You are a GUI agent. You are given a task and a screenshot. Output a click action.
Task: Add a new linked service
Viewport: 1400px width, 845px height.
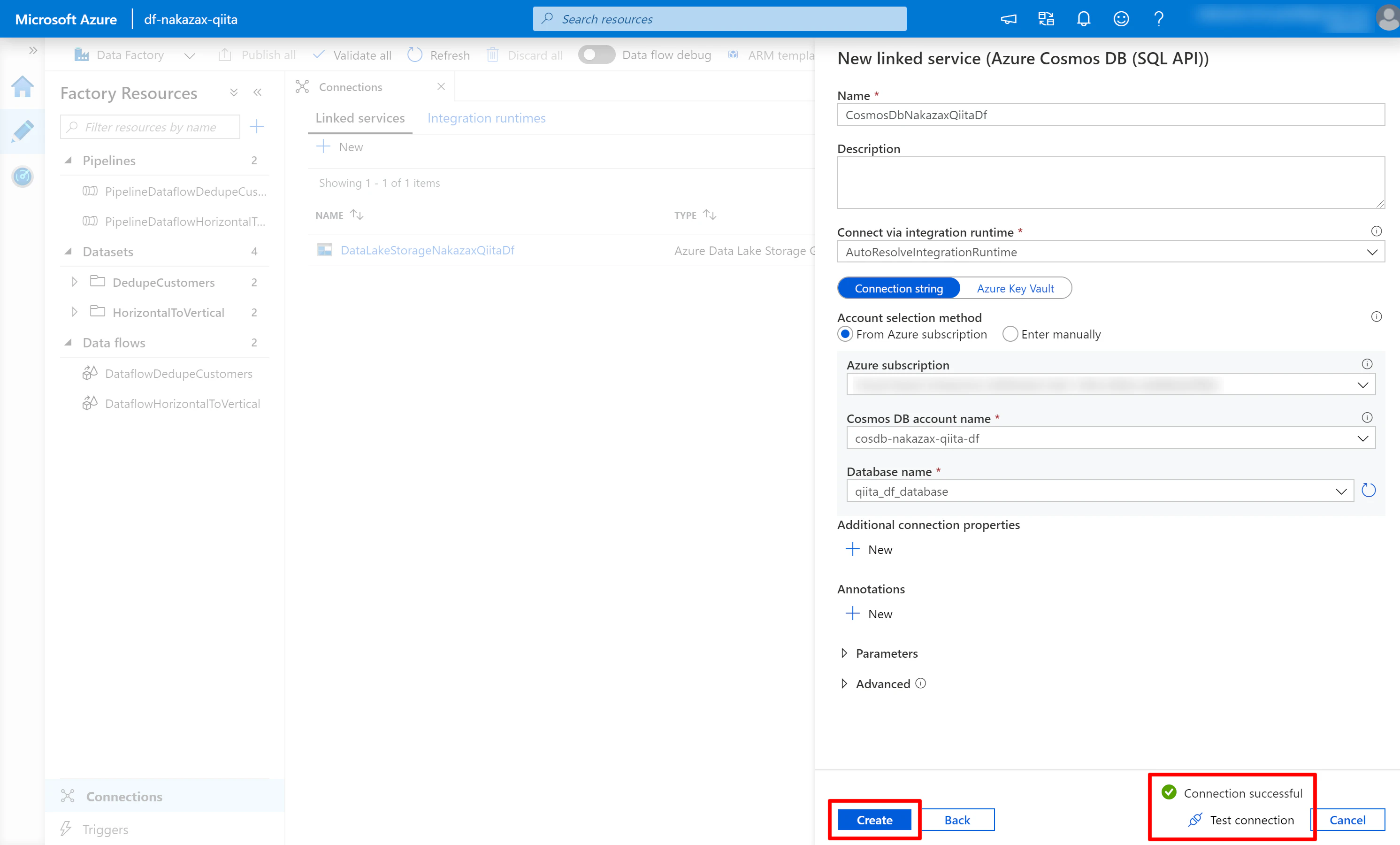pyautogui.click(x=340, y=146)
